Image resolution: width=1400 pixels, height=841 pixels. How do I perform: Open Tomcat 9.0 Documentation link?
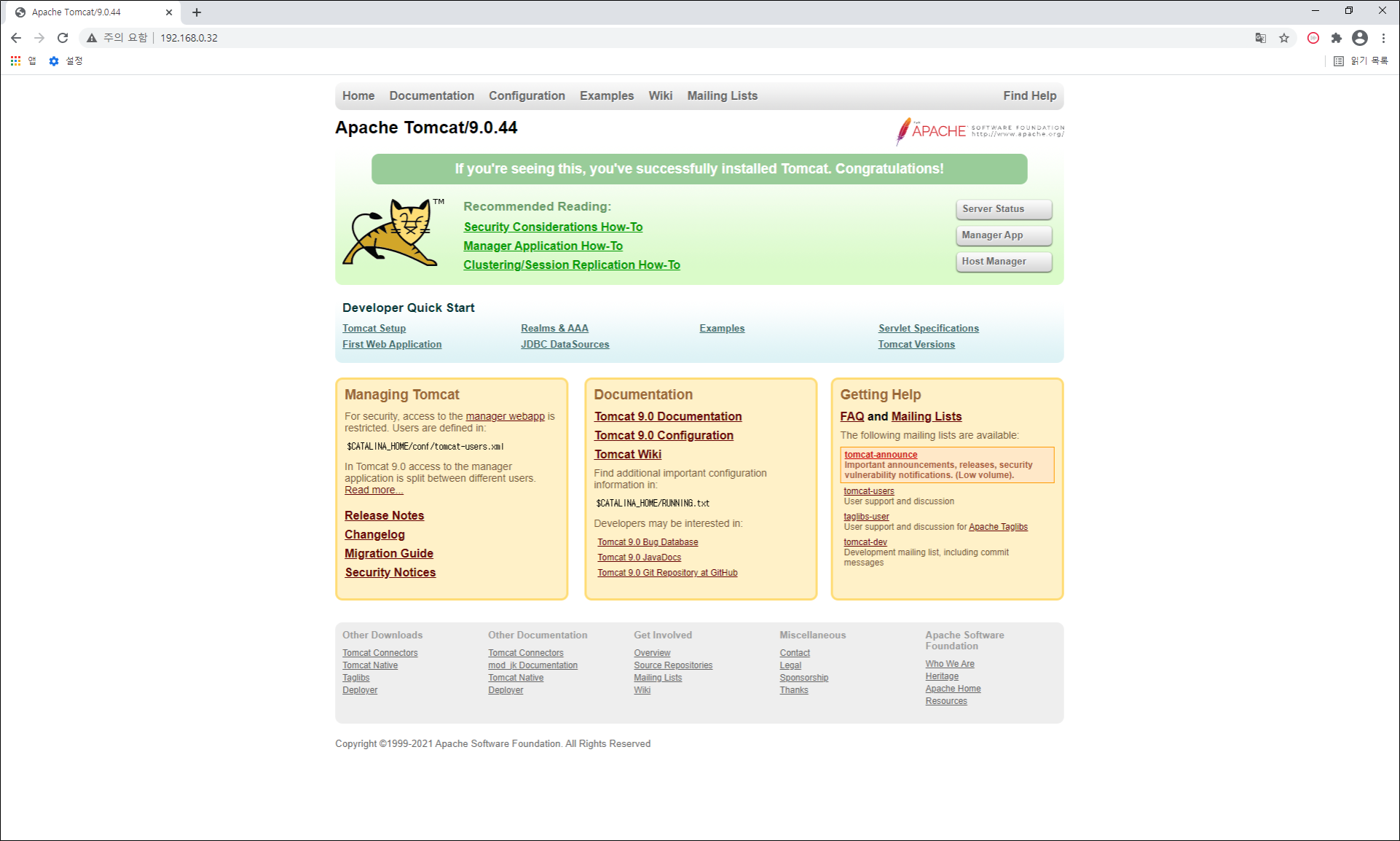coord(668,417)
